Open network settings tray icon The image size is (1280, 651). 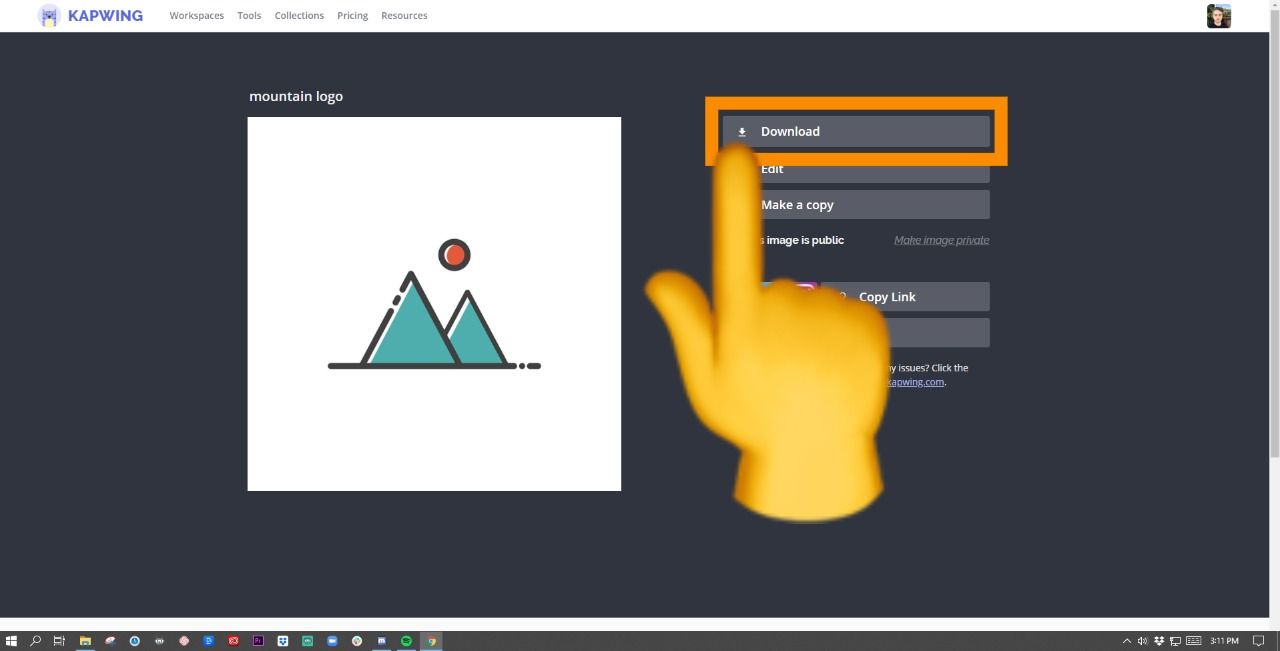pyautogui.click(x=1176, y=641)
